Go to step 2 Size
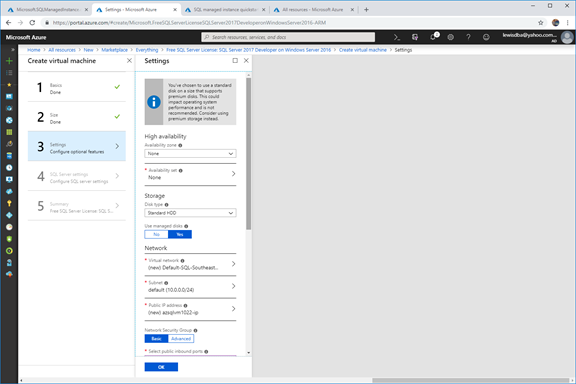This screenshot has width=576, height=384. point(77,117)
